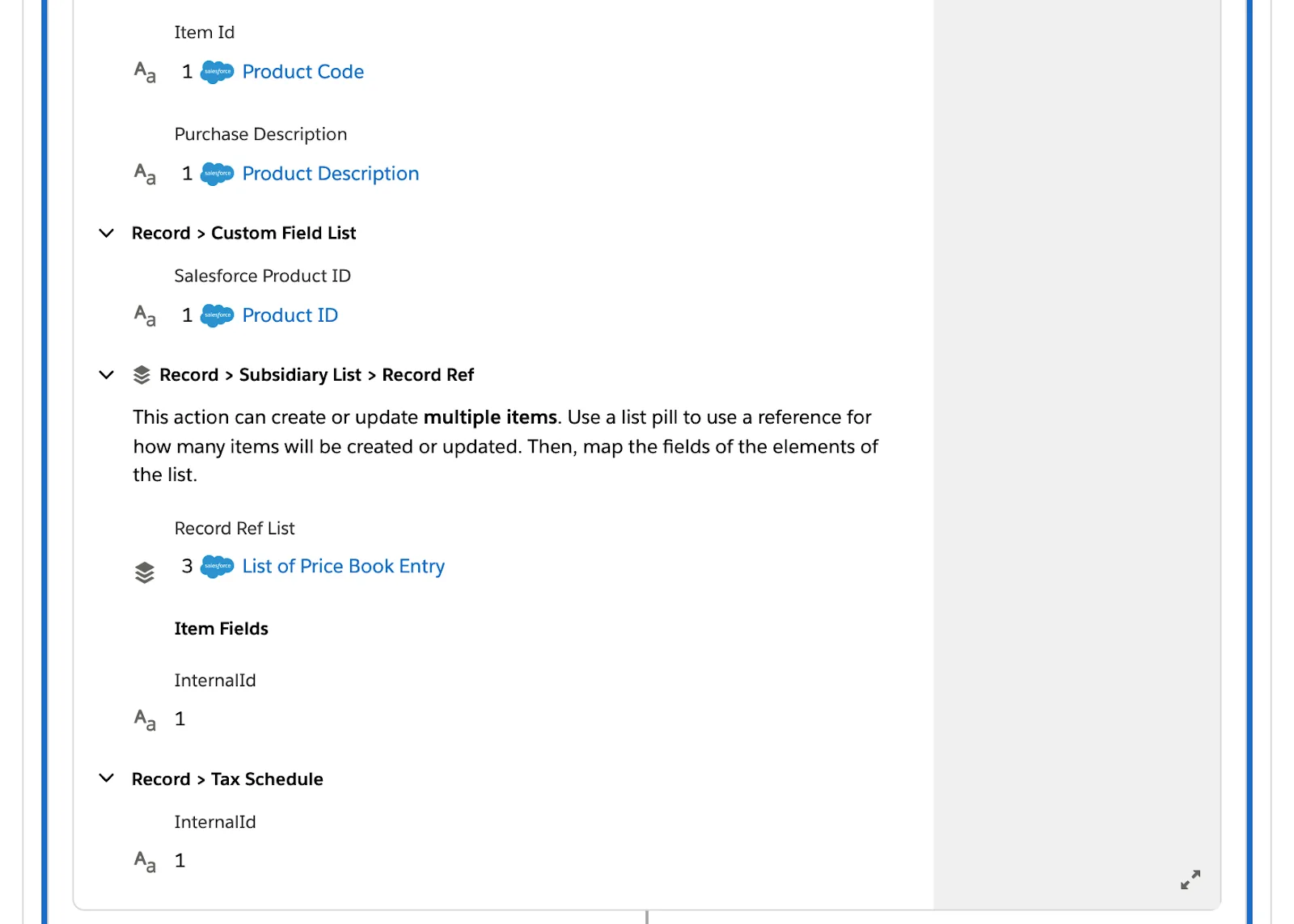Click the list stack icon beside Record Ref List

144,567
